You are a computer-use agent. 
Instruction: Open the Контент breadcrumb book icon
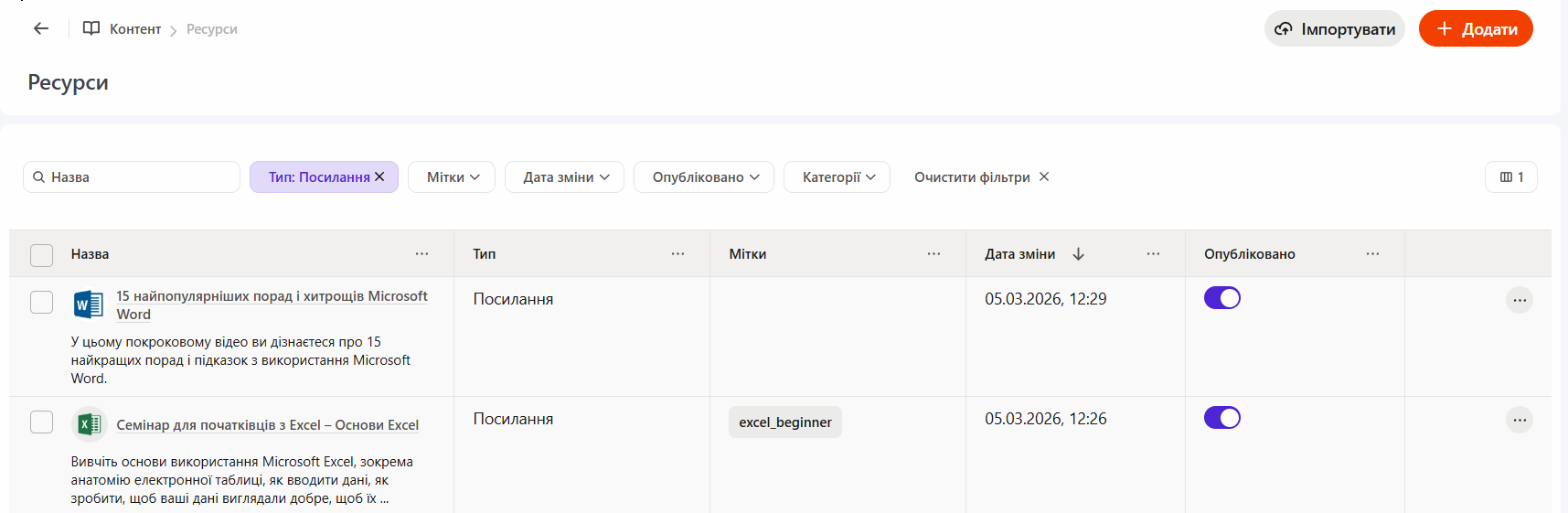pyautogui.click(x=91, y=28)
